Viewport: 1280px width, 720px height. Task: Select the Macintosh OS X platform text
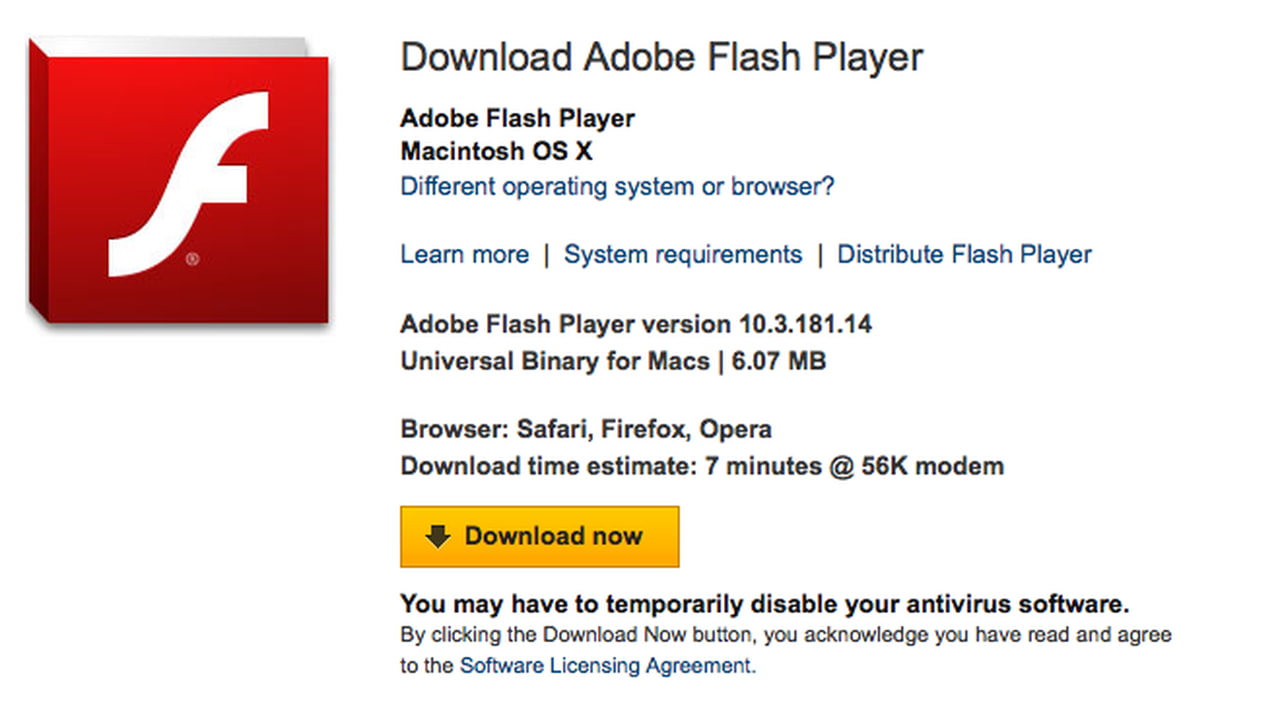[x=496, y=152]
